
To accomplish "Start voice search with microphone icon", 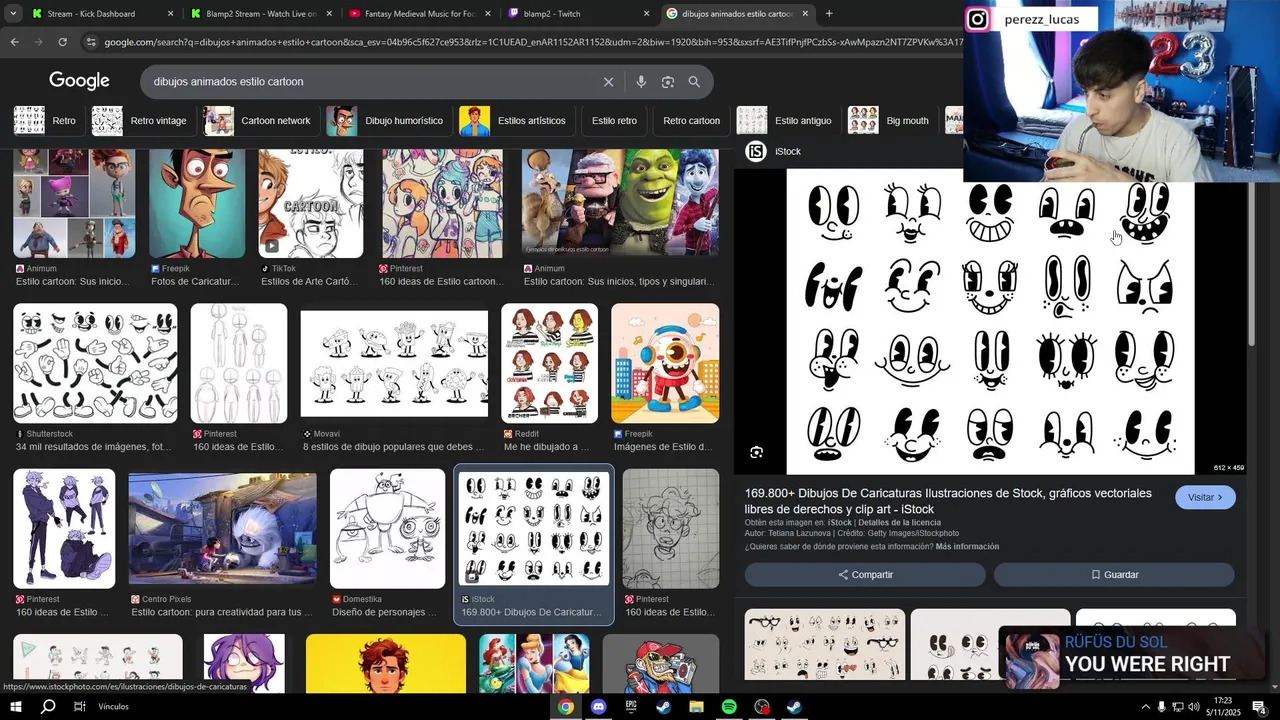I will click(x=641, y=82).
